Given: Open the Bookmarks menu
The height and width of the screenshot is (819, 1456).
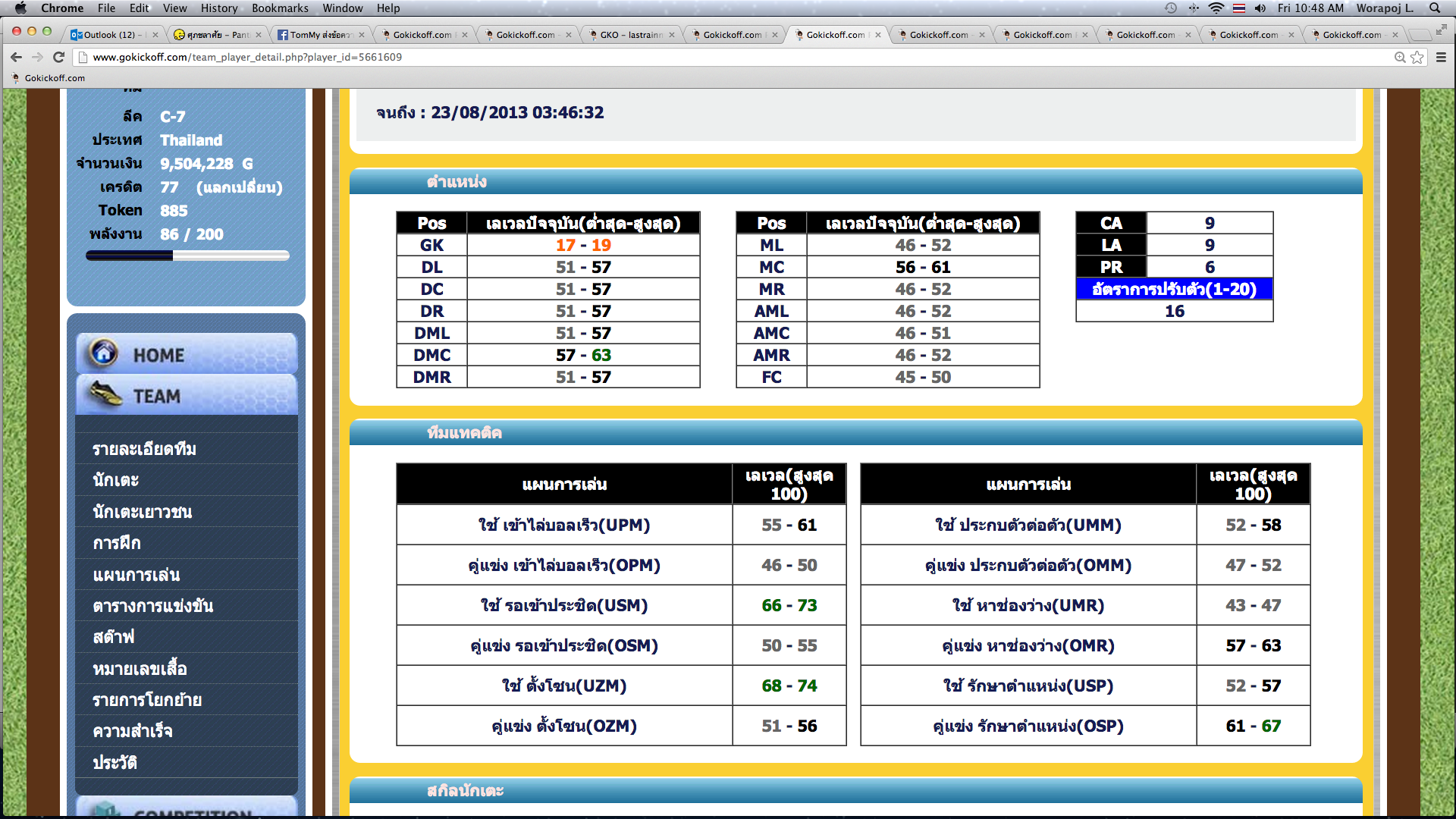Looking at the screenshot, I should 280,8.
